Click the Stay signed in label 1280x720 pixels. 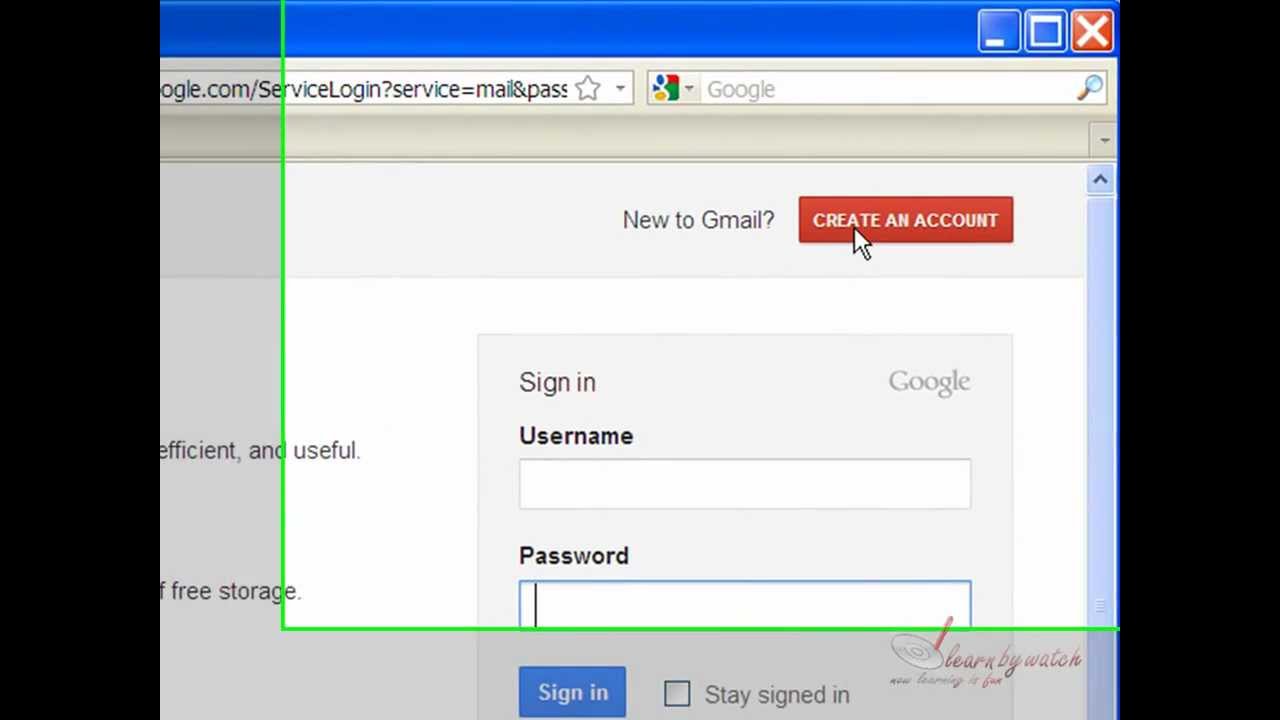(x=777, y=694)
